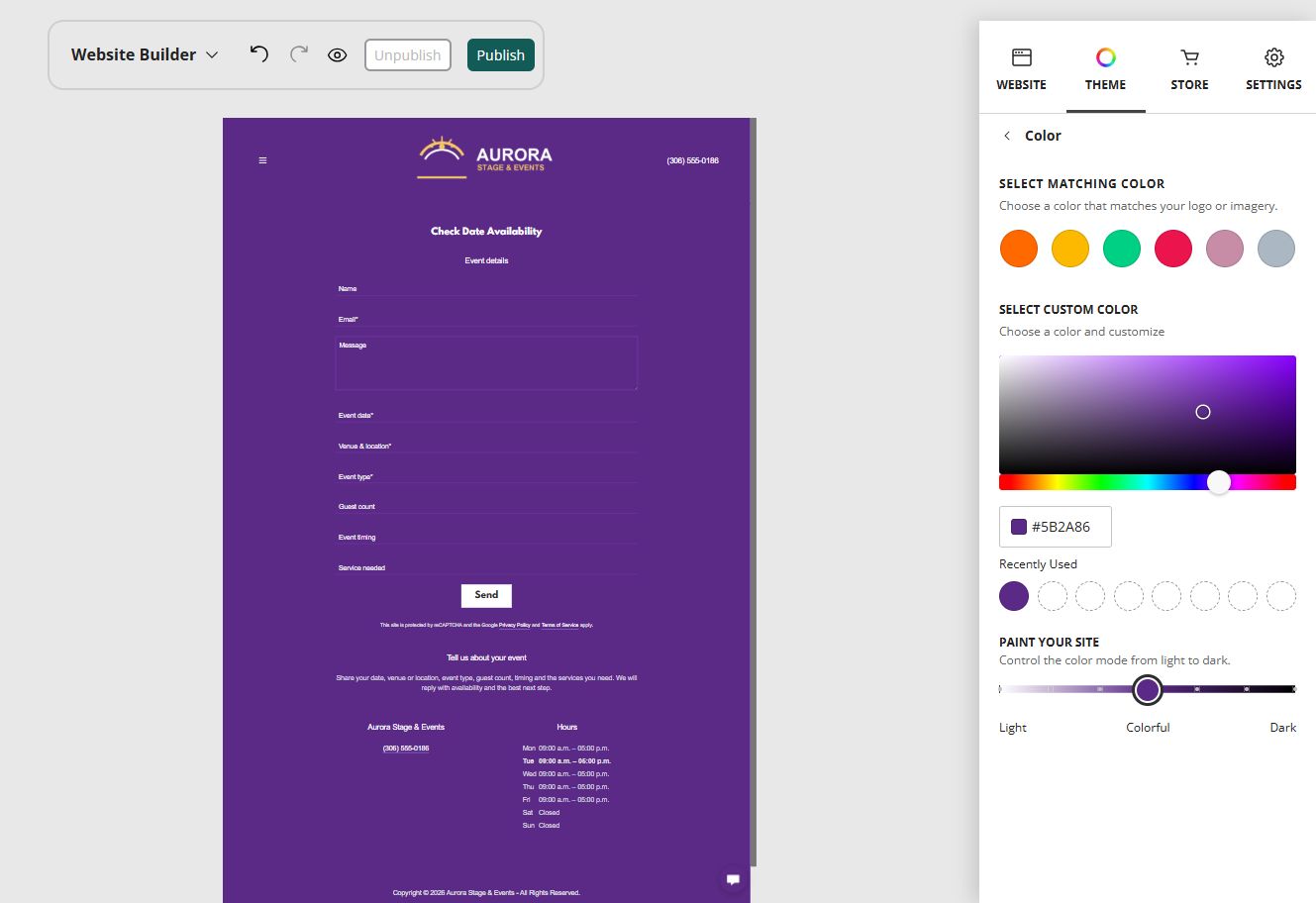Pick the gray-blue matching color
The width and height of the screenshot is (1316, 903).
tap(1276, 249)
